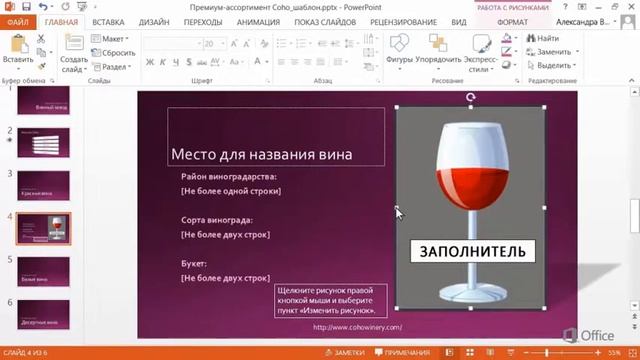Cut selection with the scissors icon
Screen dimensions: 640x360
(41, 39)
